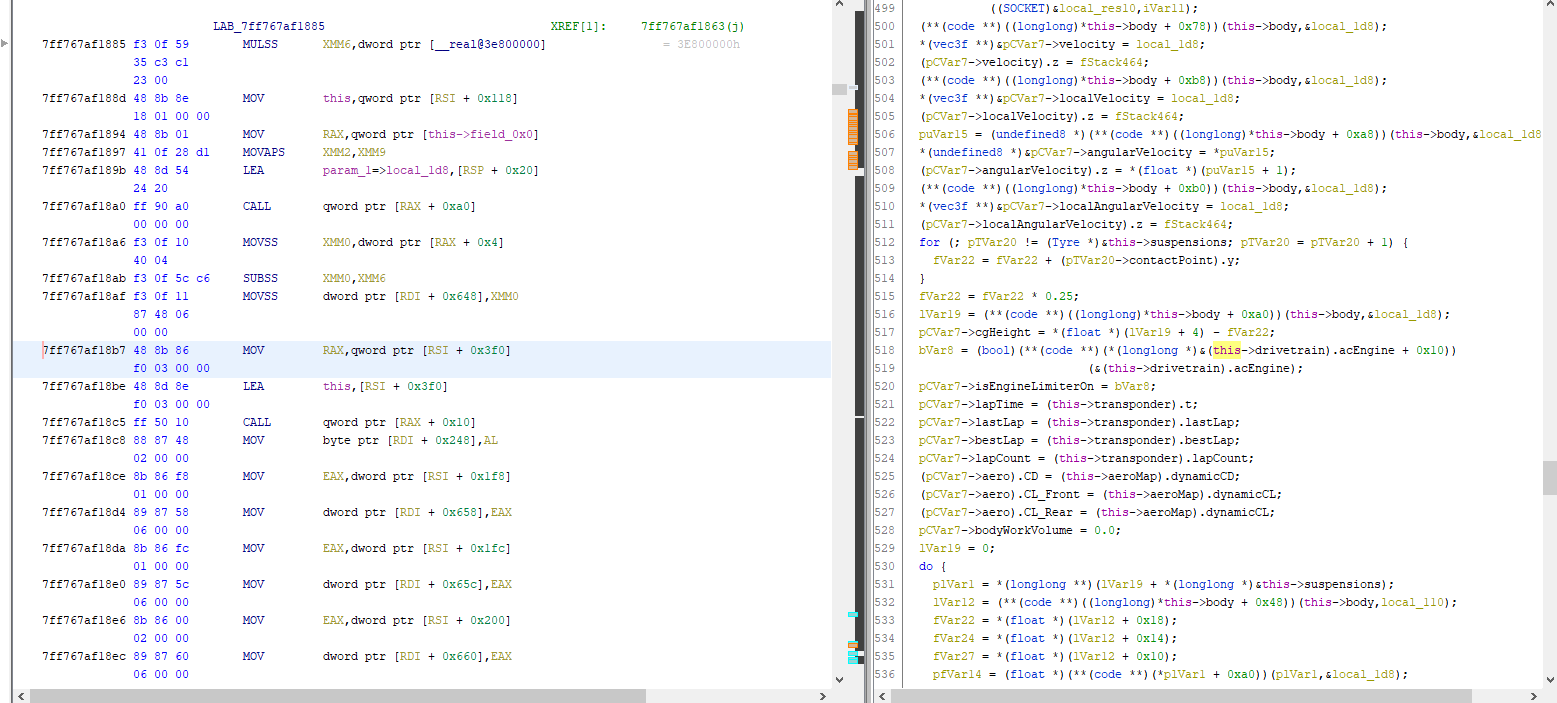The width and height of the screenshot is (1557, 703).
Task: Click the cyan marker near line 532
Action: pyautogui.click(x=853, y=614)
